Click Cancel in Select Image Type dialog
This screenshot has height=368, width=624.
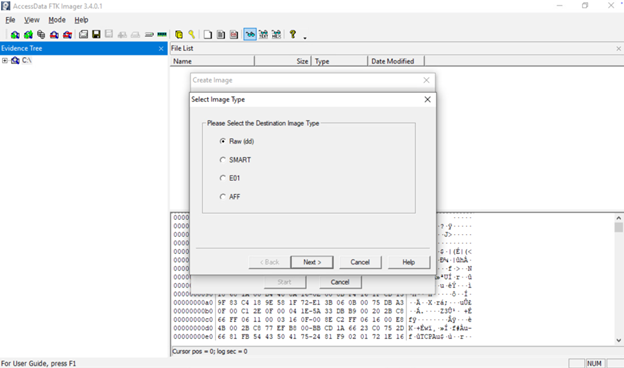pyautogui.click(x=360, y=262)
